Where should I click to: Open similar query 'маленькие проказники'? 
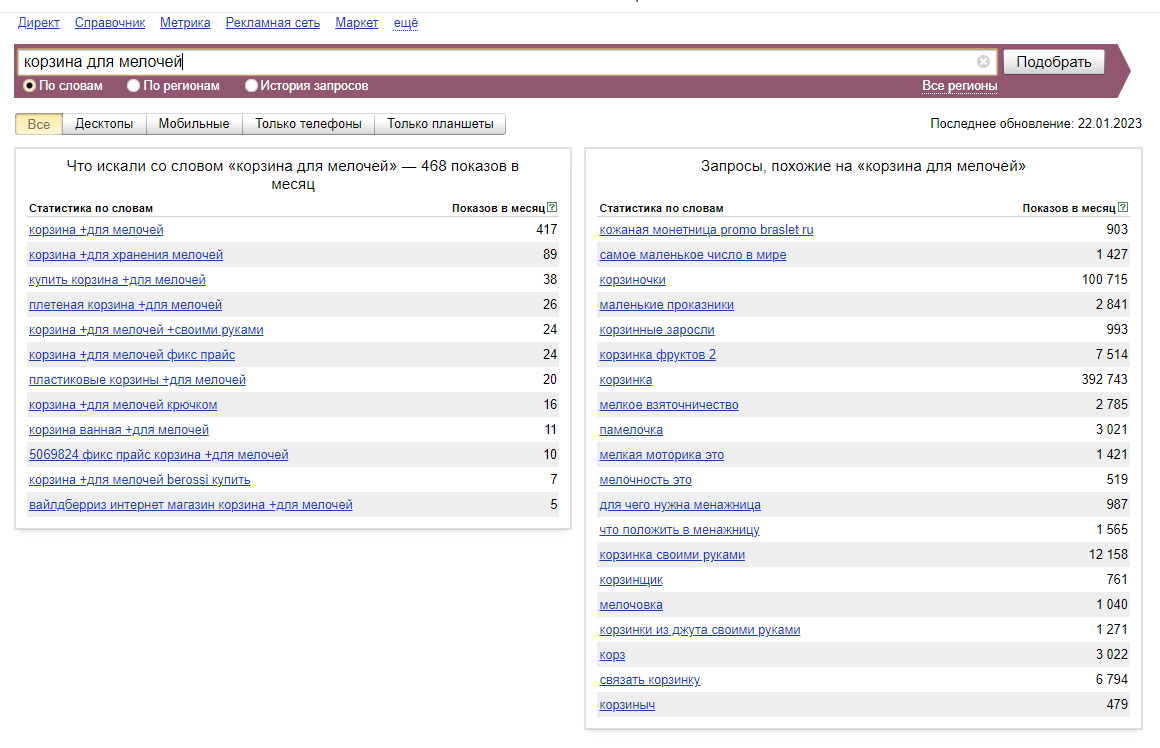[x=666, y=305]
